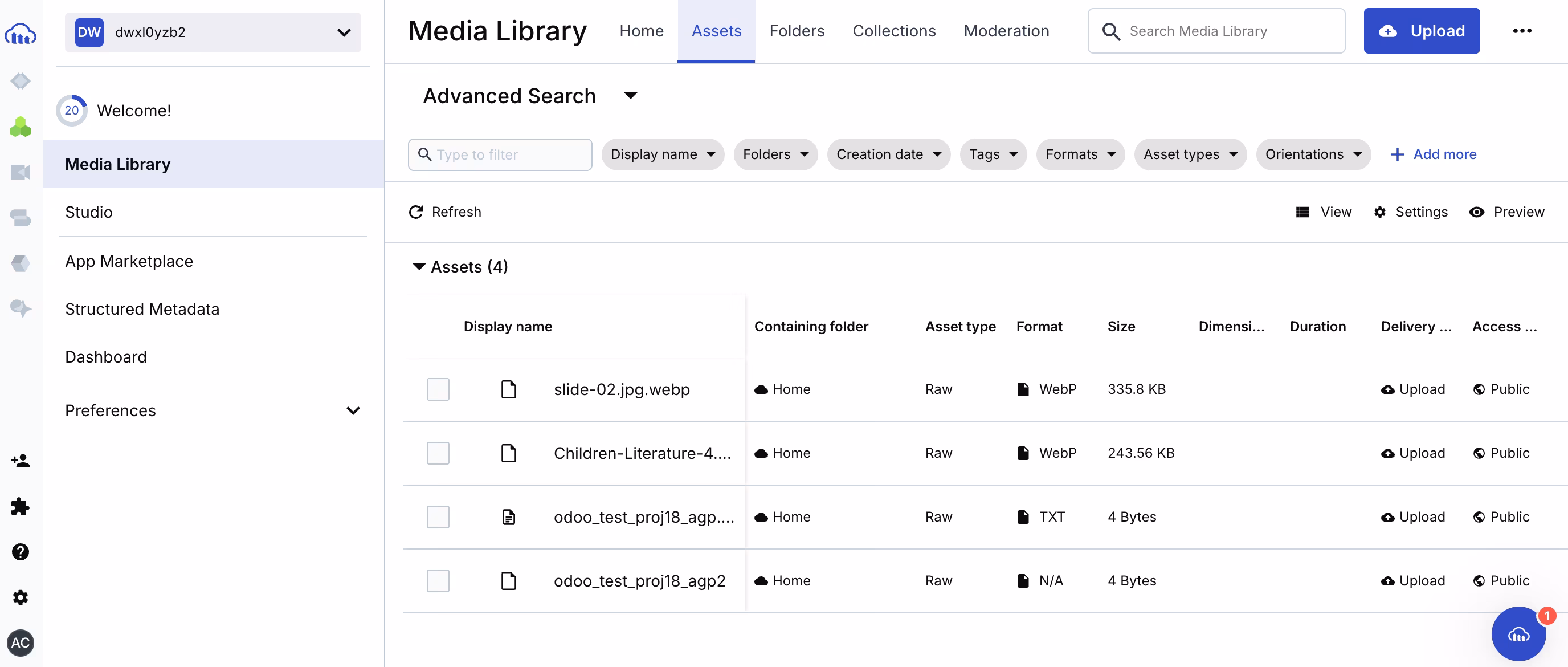Switch to the Moderation tab
This screenshot has width=1568, height=667.
[1006, 31]
